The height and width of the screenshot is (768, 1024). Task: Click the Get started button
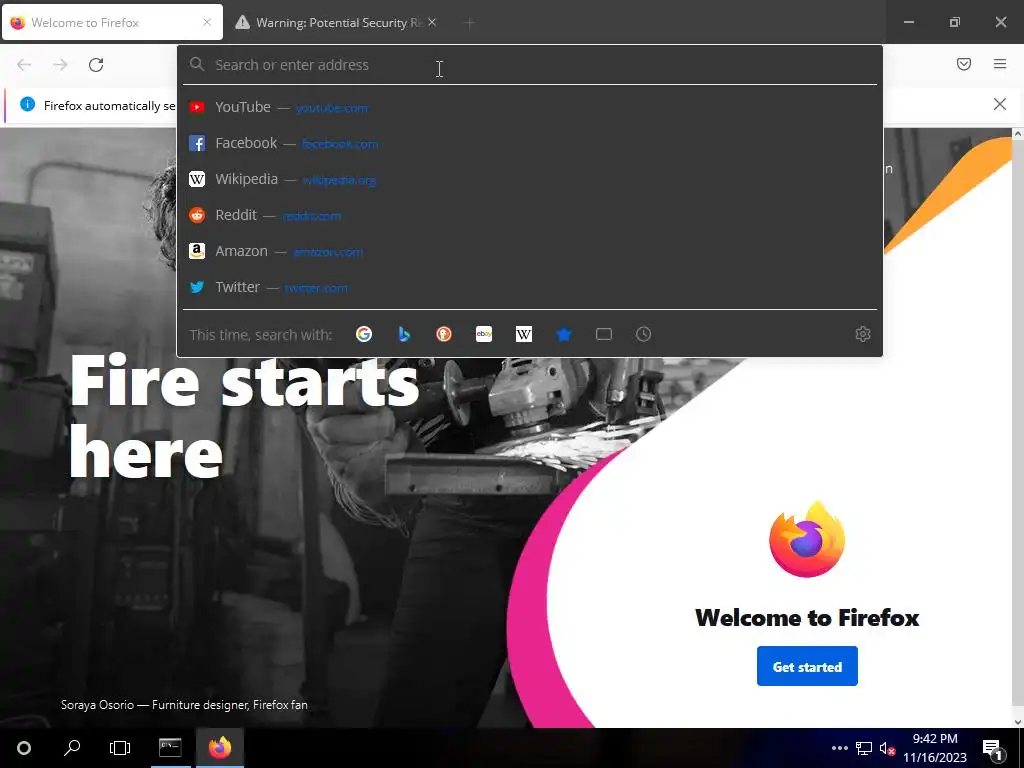coord(807,666)
